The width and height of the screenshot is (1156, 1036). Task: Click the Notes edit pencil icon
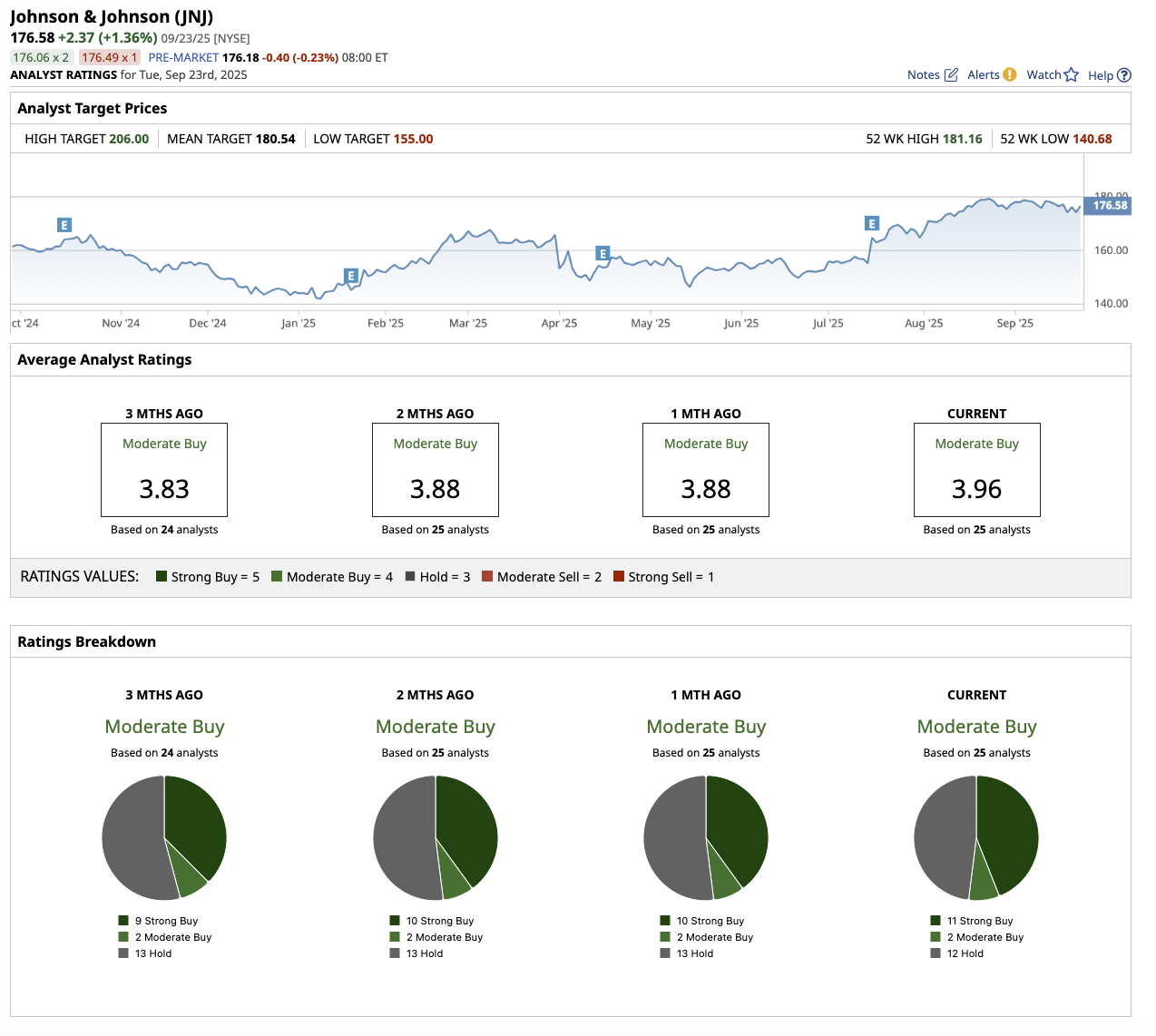tap(951, 75)
